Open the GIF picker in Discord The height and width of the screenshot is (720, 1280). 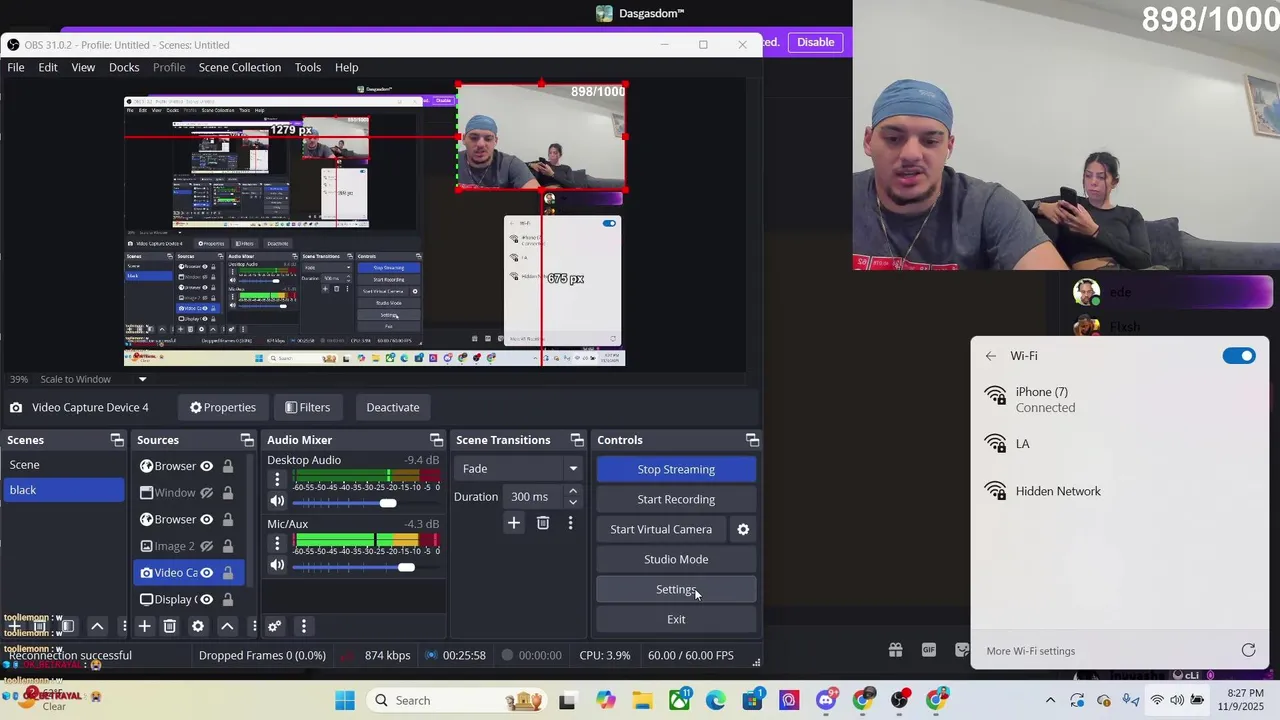(x=929, y=650)
